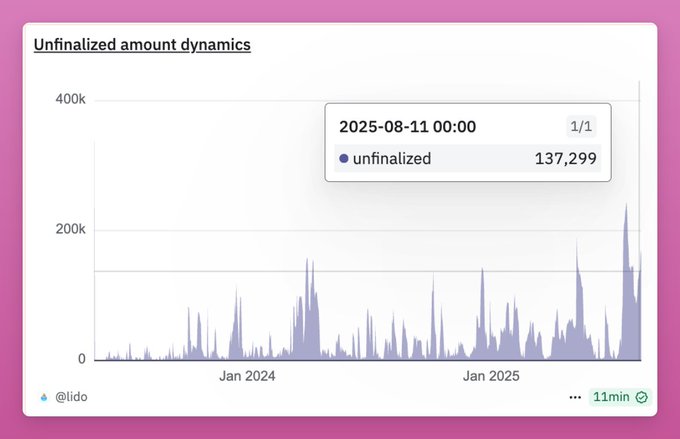Click the twin-peak spike in early 2024 data
The width and height of the screenshot is (680, 439).
tap(310, 260)
